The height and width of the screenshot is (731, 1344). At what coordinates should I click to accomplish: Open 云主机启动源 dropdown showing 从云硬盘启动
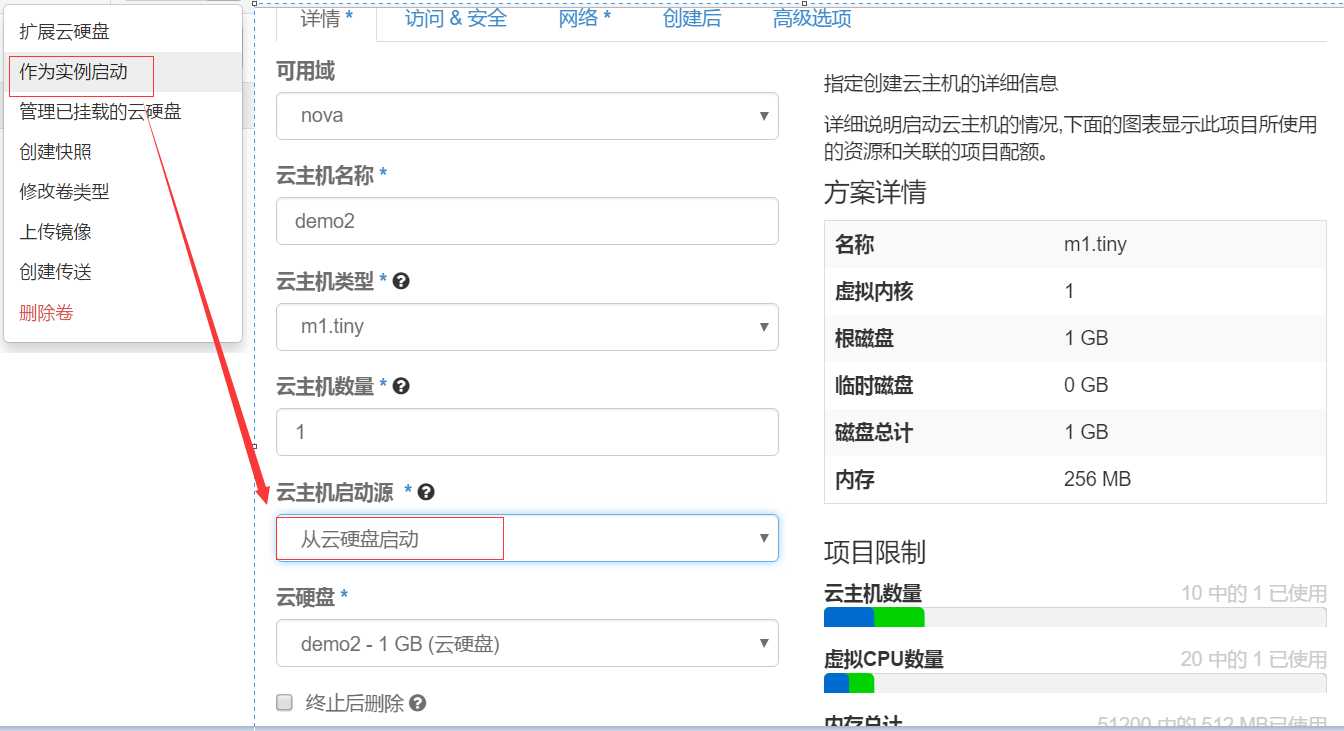click(527, 538)
